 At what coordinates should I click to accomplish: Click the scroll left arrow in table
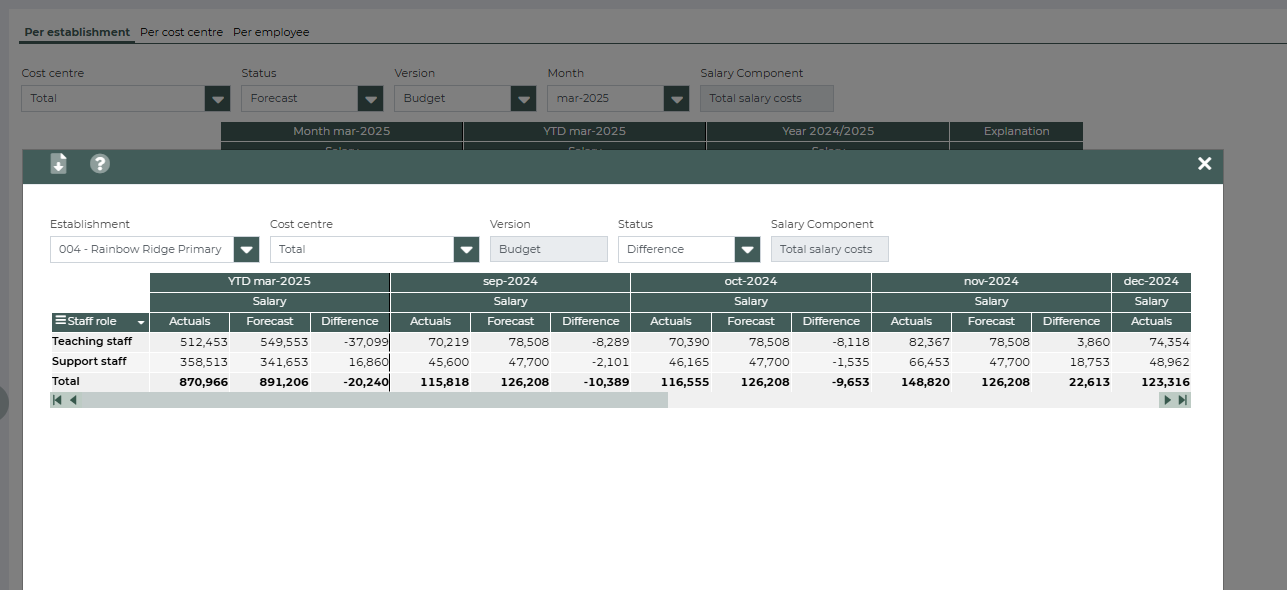pos(73,400)
